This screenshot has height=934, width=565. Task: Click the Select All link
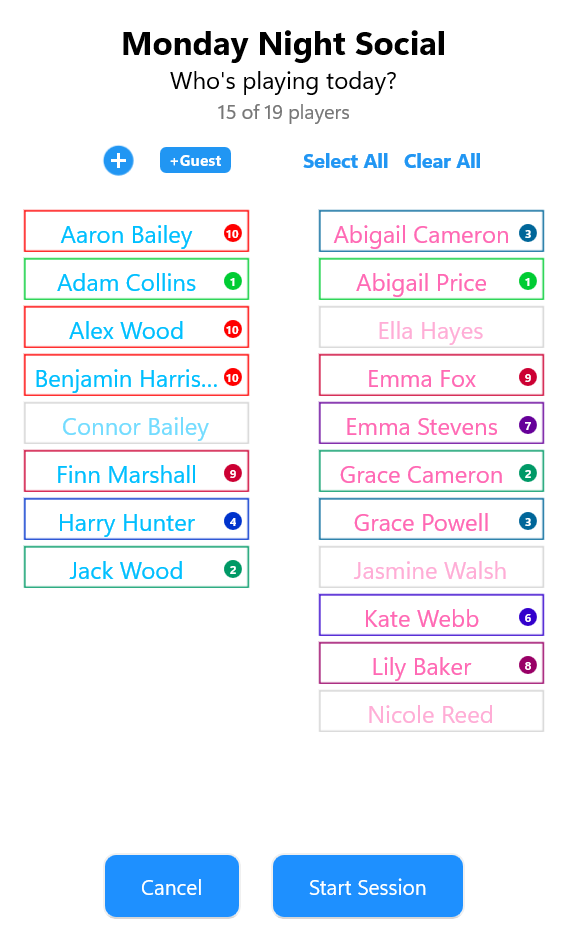[345, 161]
